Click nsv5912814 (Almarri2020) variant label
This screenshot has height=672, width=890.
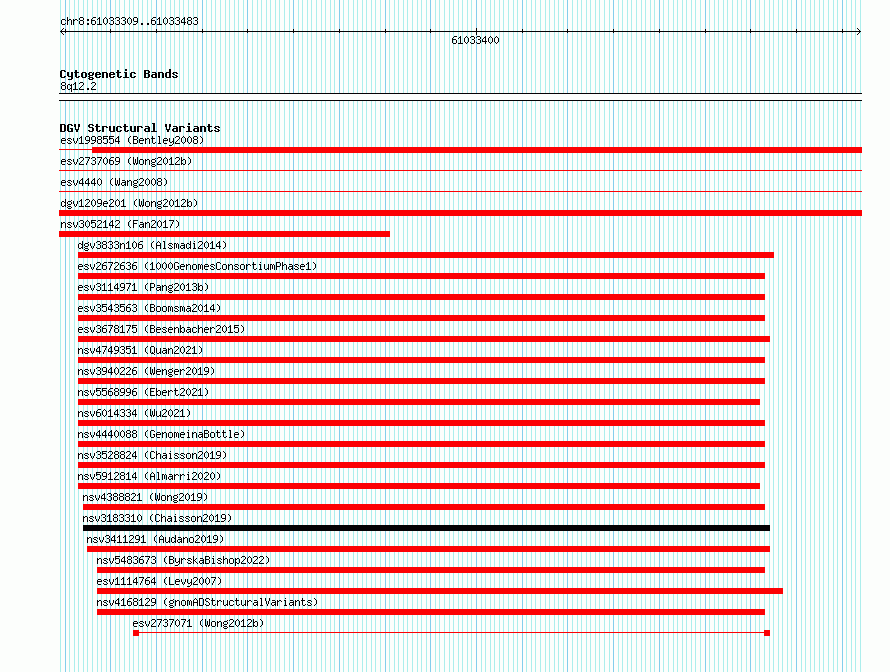point(149,476)
